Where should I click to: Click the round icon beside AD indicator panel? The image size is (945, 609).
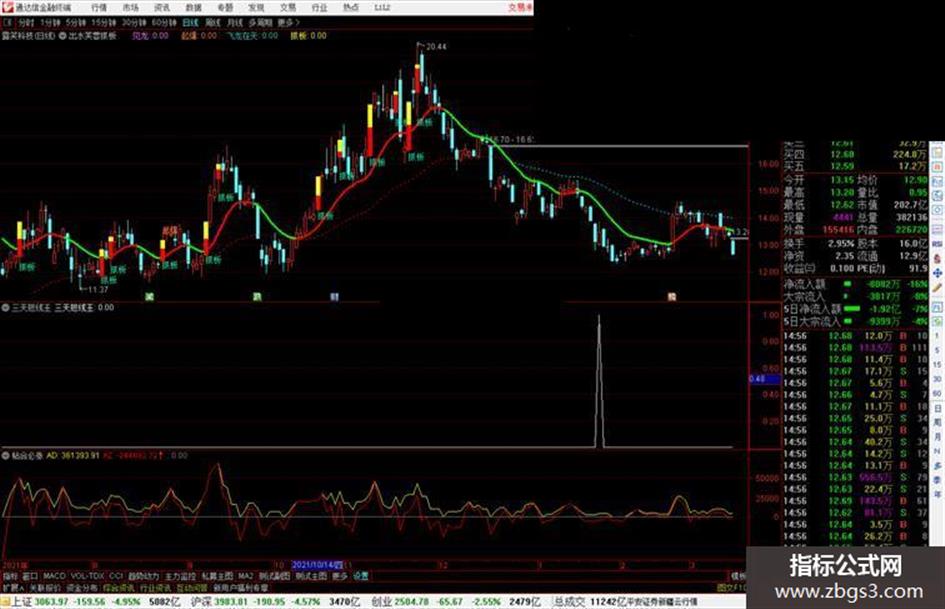pos(5,456)
